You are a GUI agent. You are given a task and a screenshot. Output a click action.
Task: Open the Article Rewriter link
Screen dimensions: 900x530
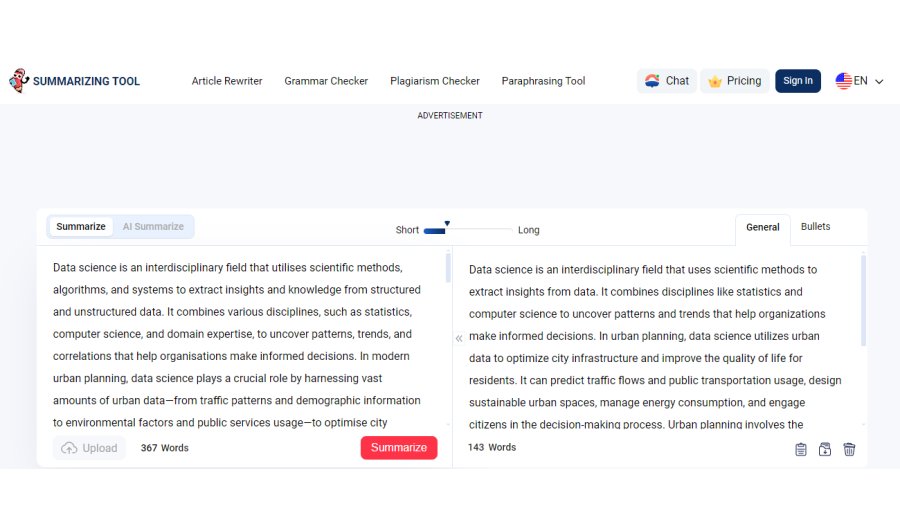coord(227,81)
